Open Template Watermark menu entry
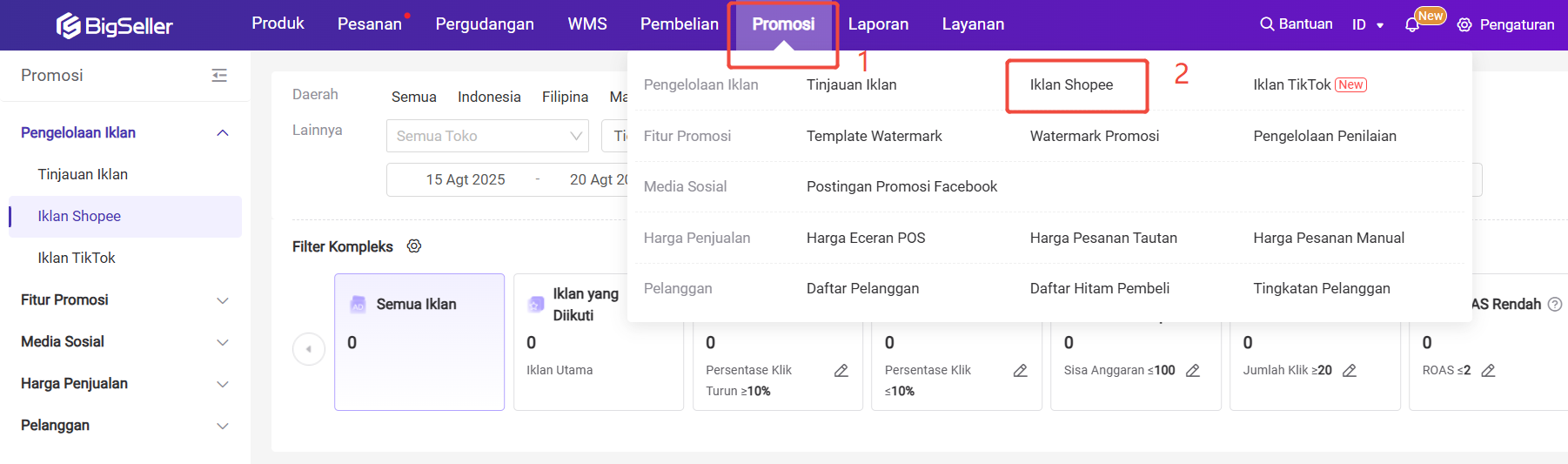1568x464 pixels. (x=874, y=136)
